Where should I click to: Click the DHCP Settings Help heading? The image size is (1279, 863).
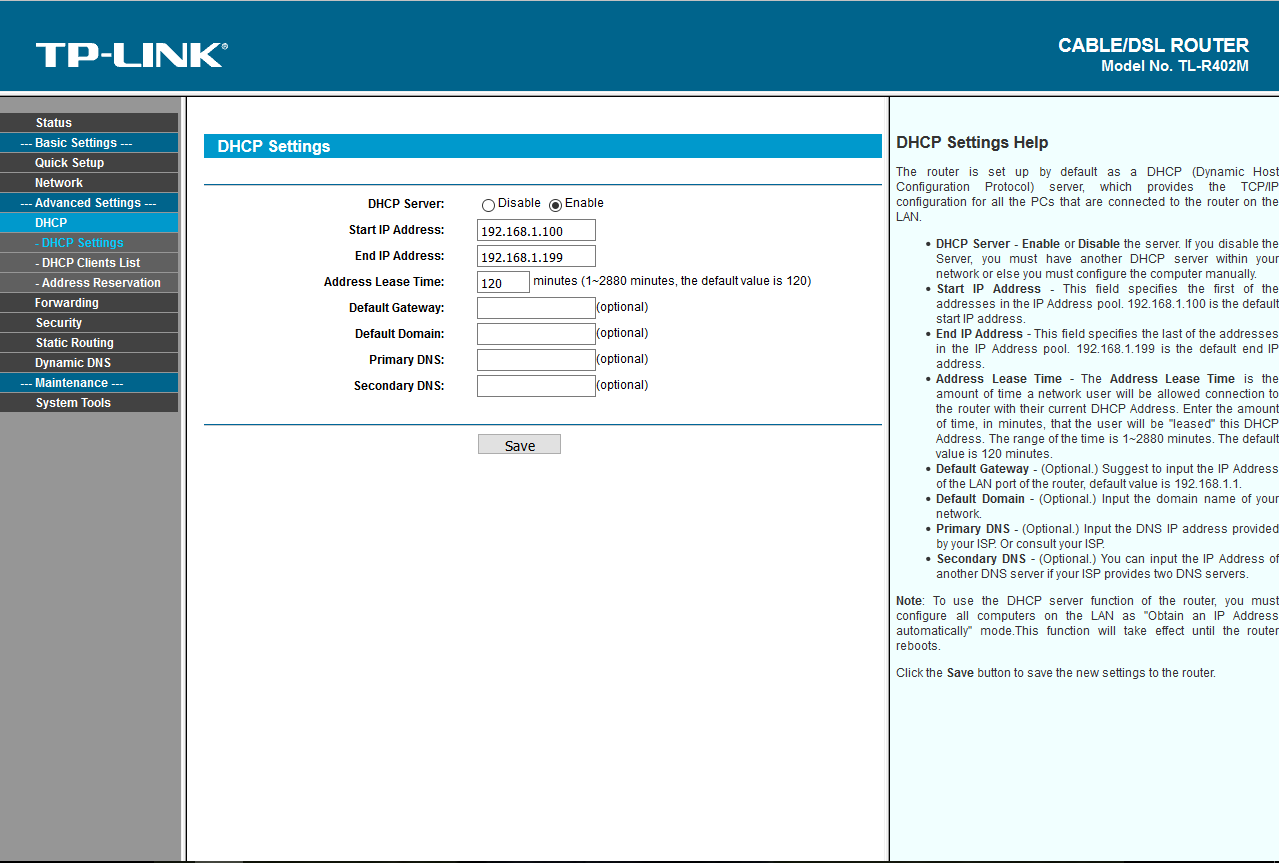(972, 143)
